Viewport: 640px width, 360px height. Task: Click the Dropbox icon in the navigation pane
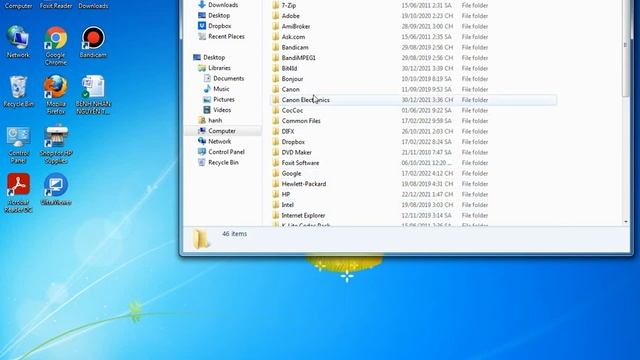point(202,26)
